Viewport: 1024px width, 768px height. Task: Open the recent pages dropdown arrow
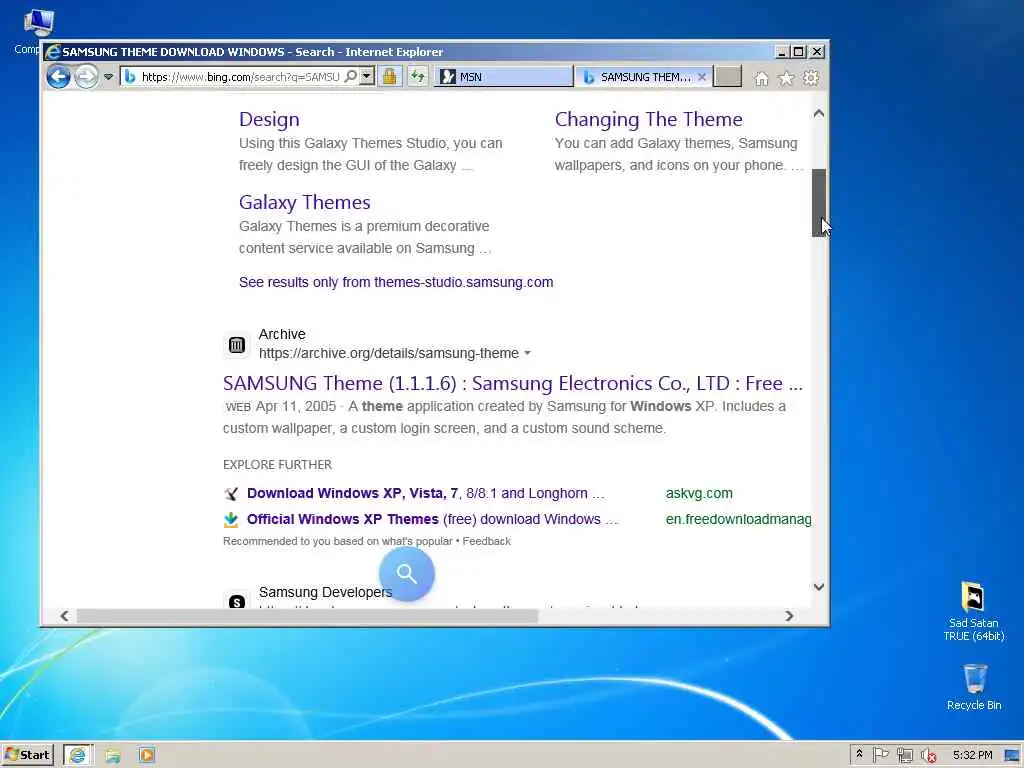(x=108, y=77)
